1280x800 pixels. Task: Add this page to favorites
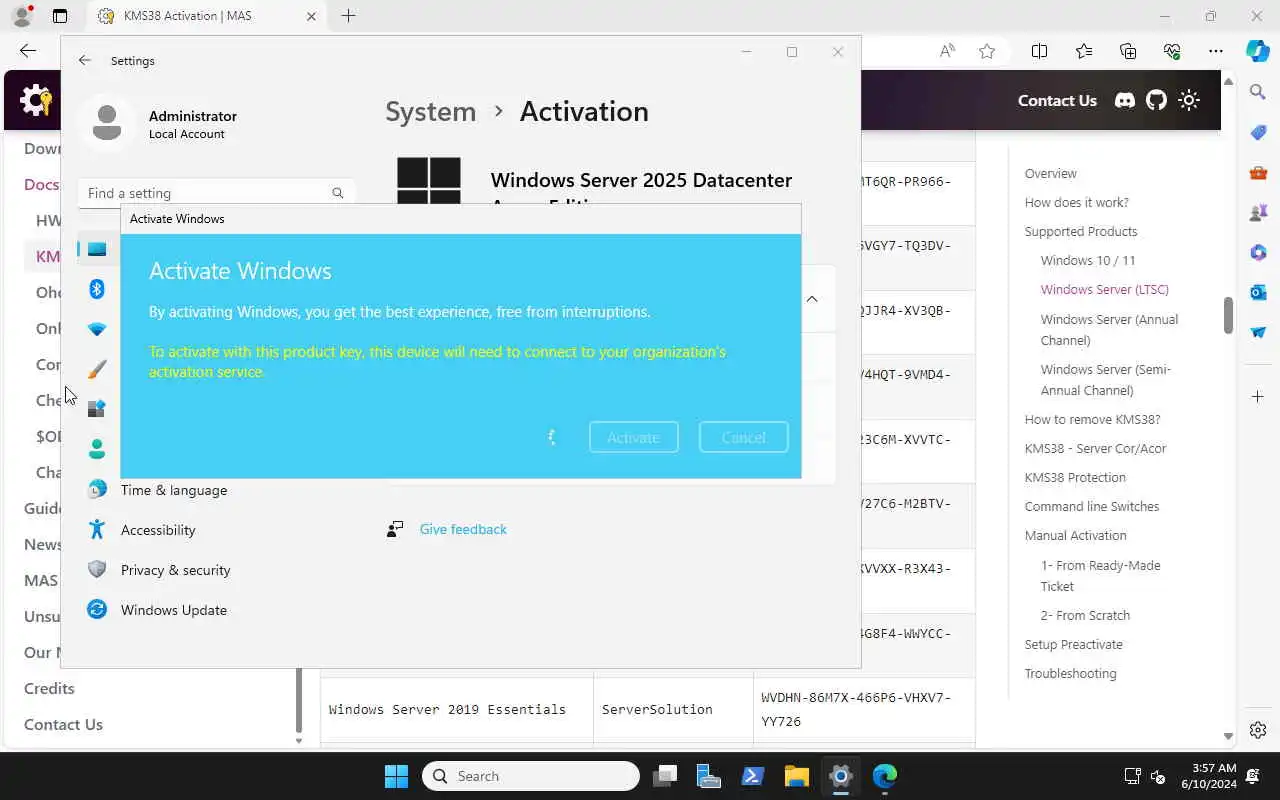(987, 51)
